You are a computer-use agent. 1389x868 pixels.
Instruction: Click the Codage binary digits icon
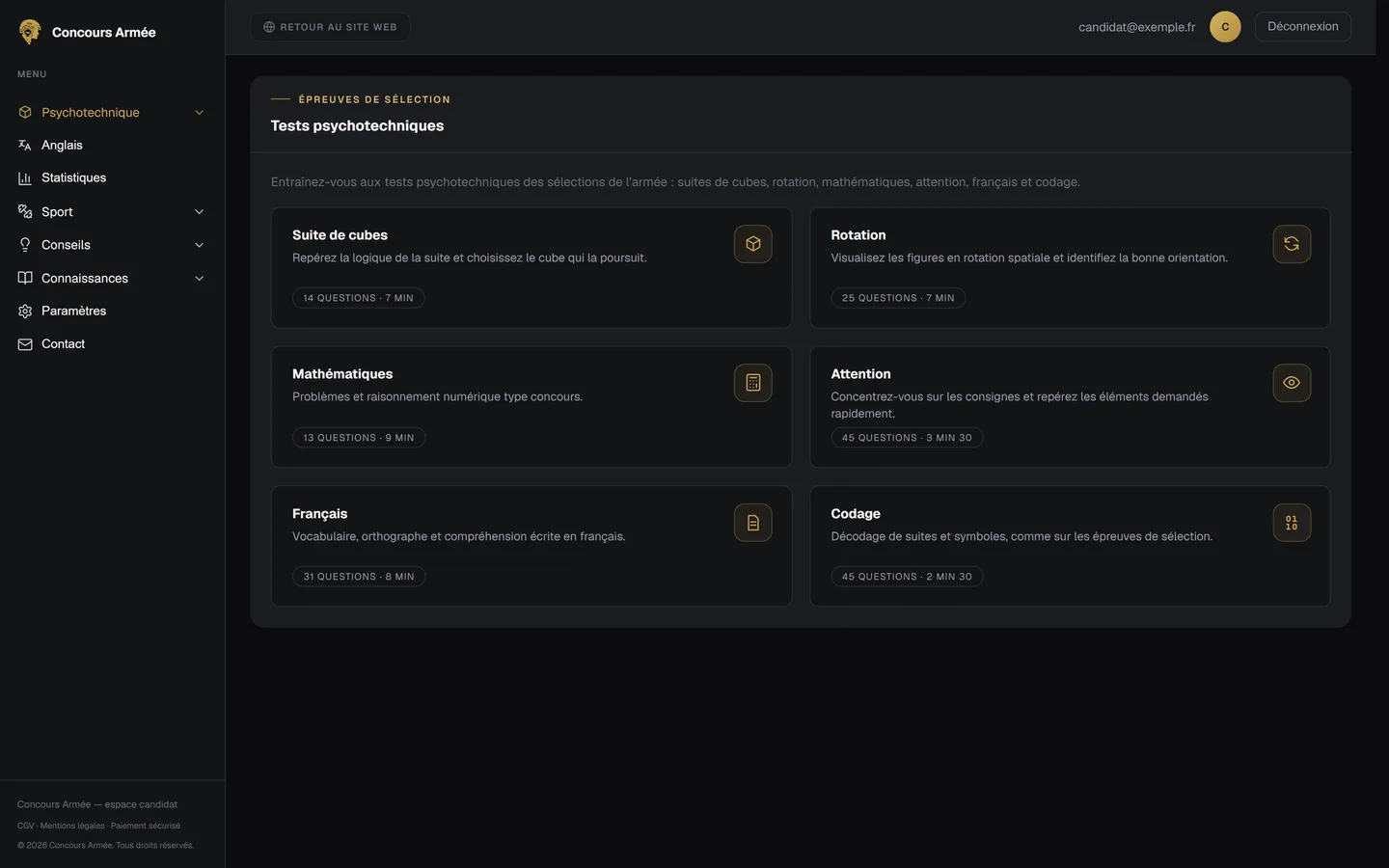pyautogui.click(x=1292, y=523)
